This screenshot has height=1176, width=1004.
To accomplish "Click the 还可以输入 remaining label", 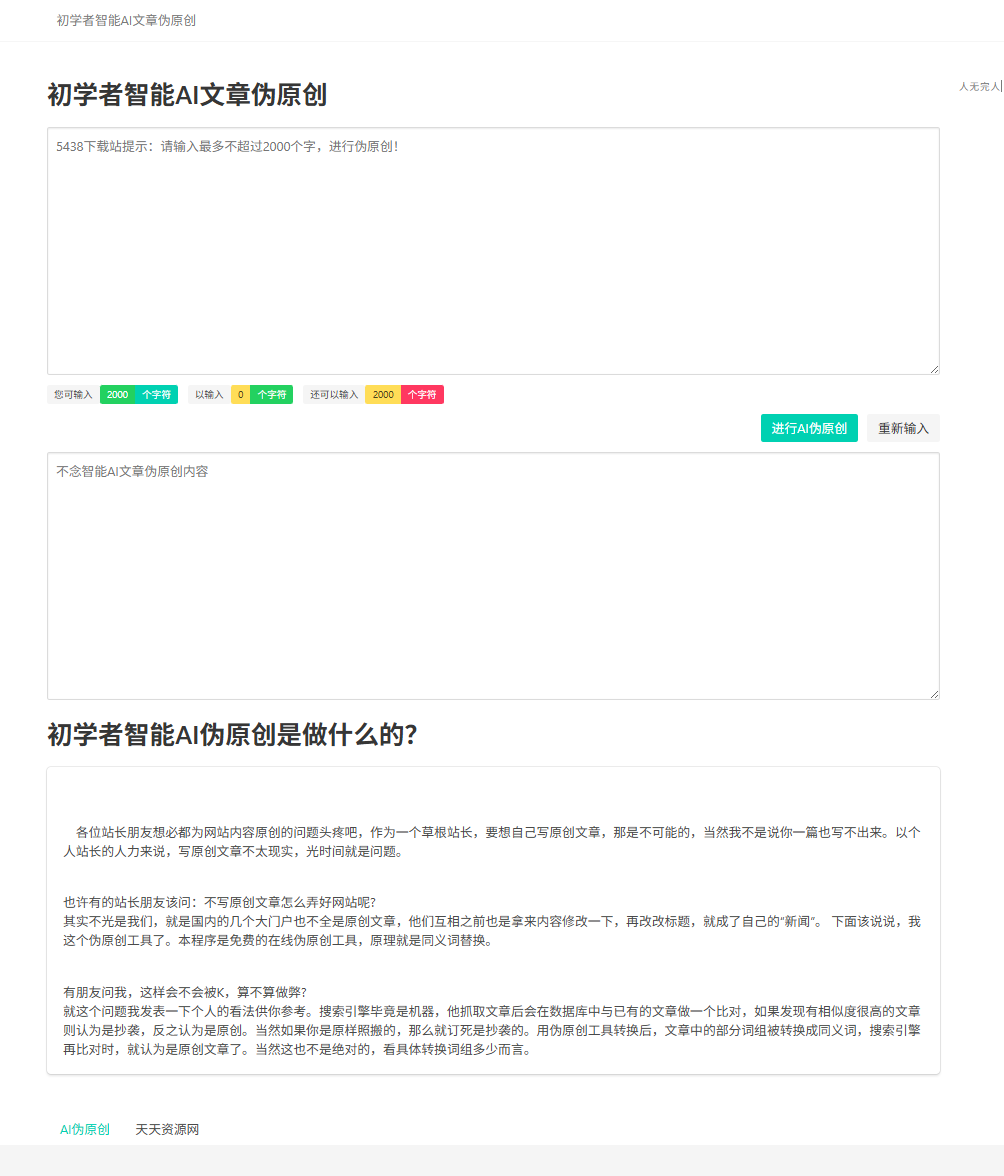I will pyautogui.click(x=336, y=394).
